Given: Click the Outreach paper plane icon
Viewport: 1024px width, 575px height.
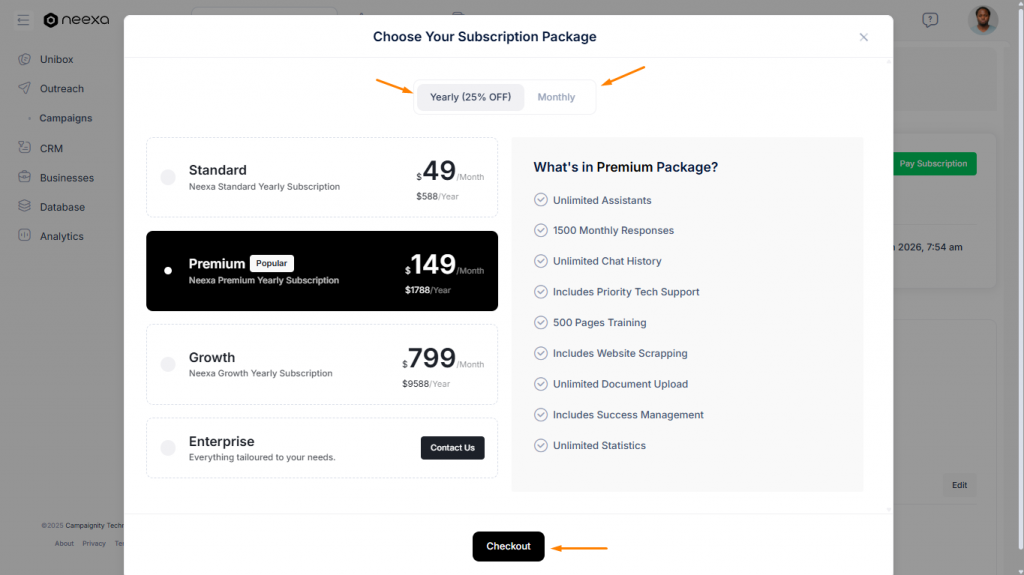Looking at the screenshot, I should [x=25, y=88].
